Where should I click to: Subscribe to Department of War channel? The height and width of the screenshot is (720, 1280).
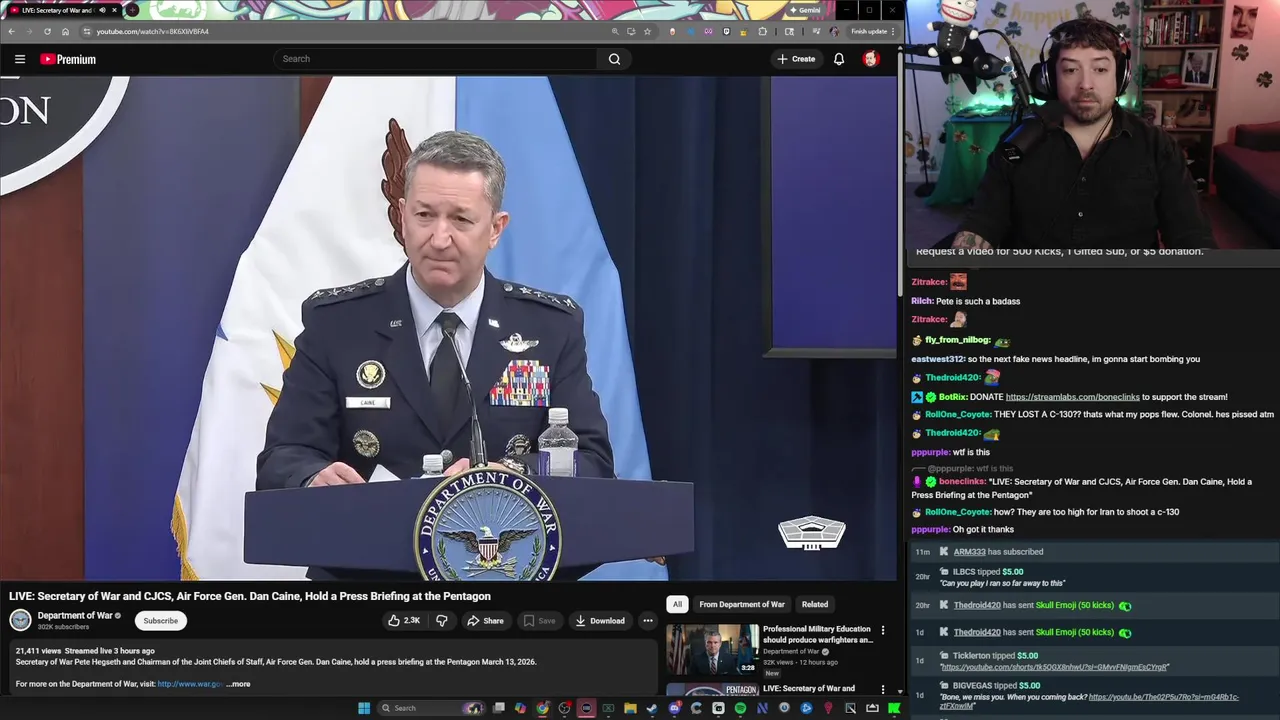160,621
